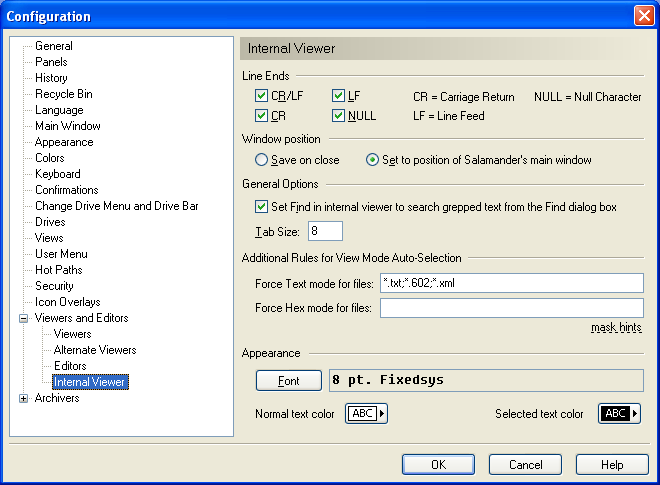Viewport: 660px width, 485px height.
Task: Open the Icon Overlays settings page
Action: coord(67,302)
